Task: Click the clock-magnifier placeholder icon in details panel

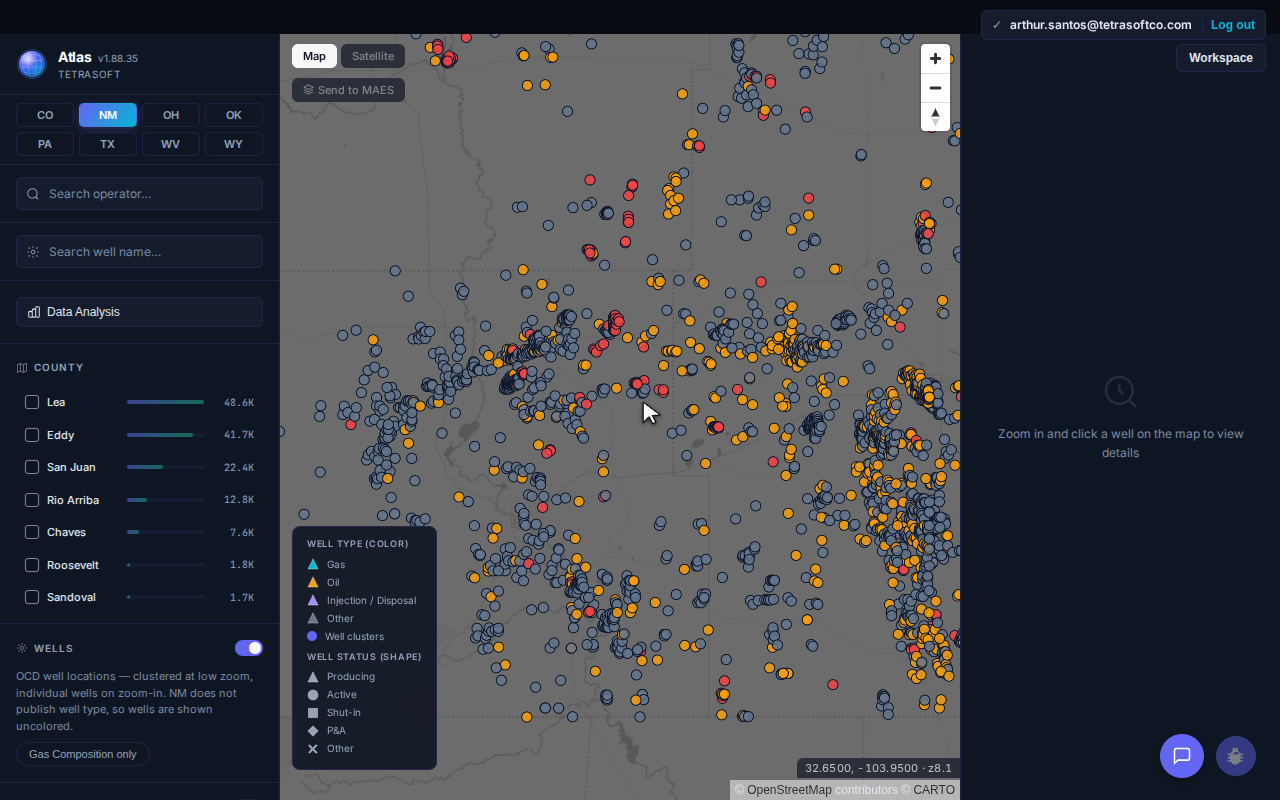Action: tap(1120, 392)
